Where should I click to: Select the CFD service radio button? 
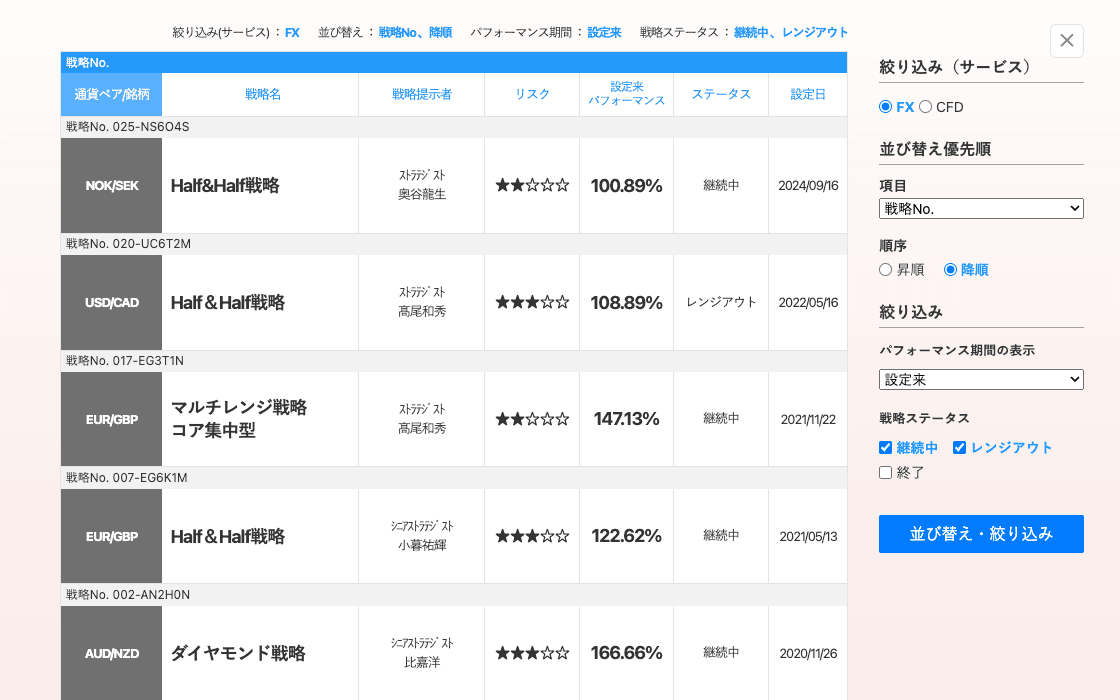(x=925, y=107)
